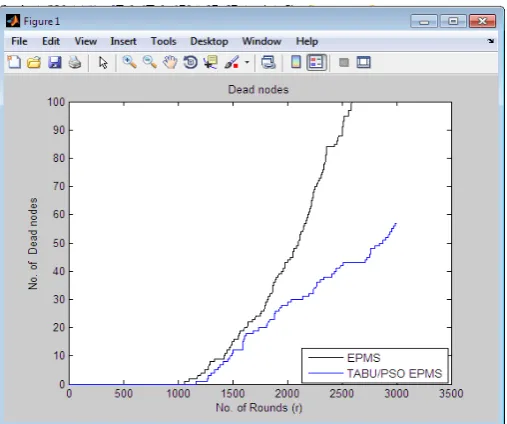Activate the Zoom In magnifier tool
The height and width of the screenshot is (424, 507).
129,62
